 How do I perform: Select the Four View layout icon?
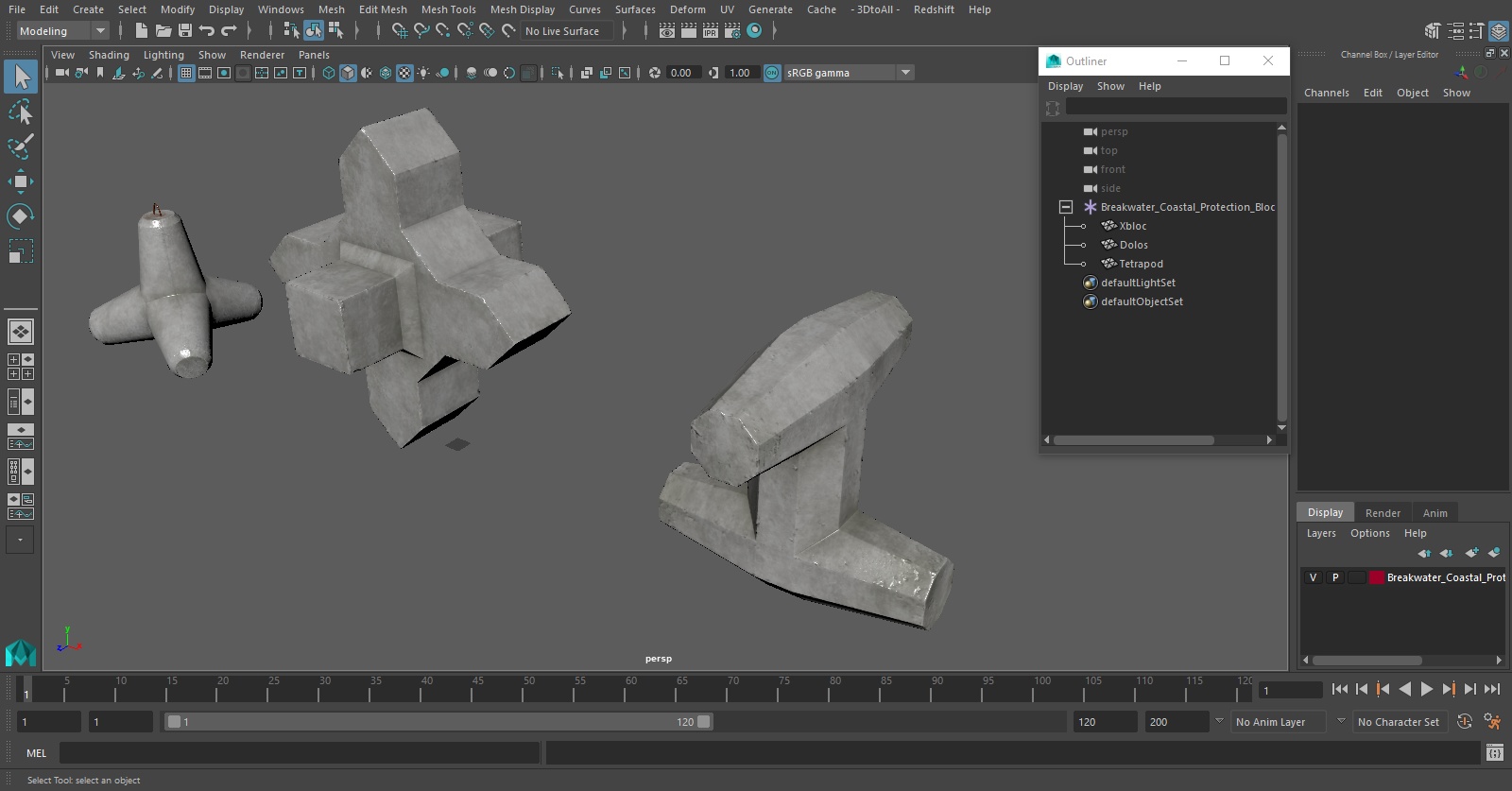pos(21,367)
